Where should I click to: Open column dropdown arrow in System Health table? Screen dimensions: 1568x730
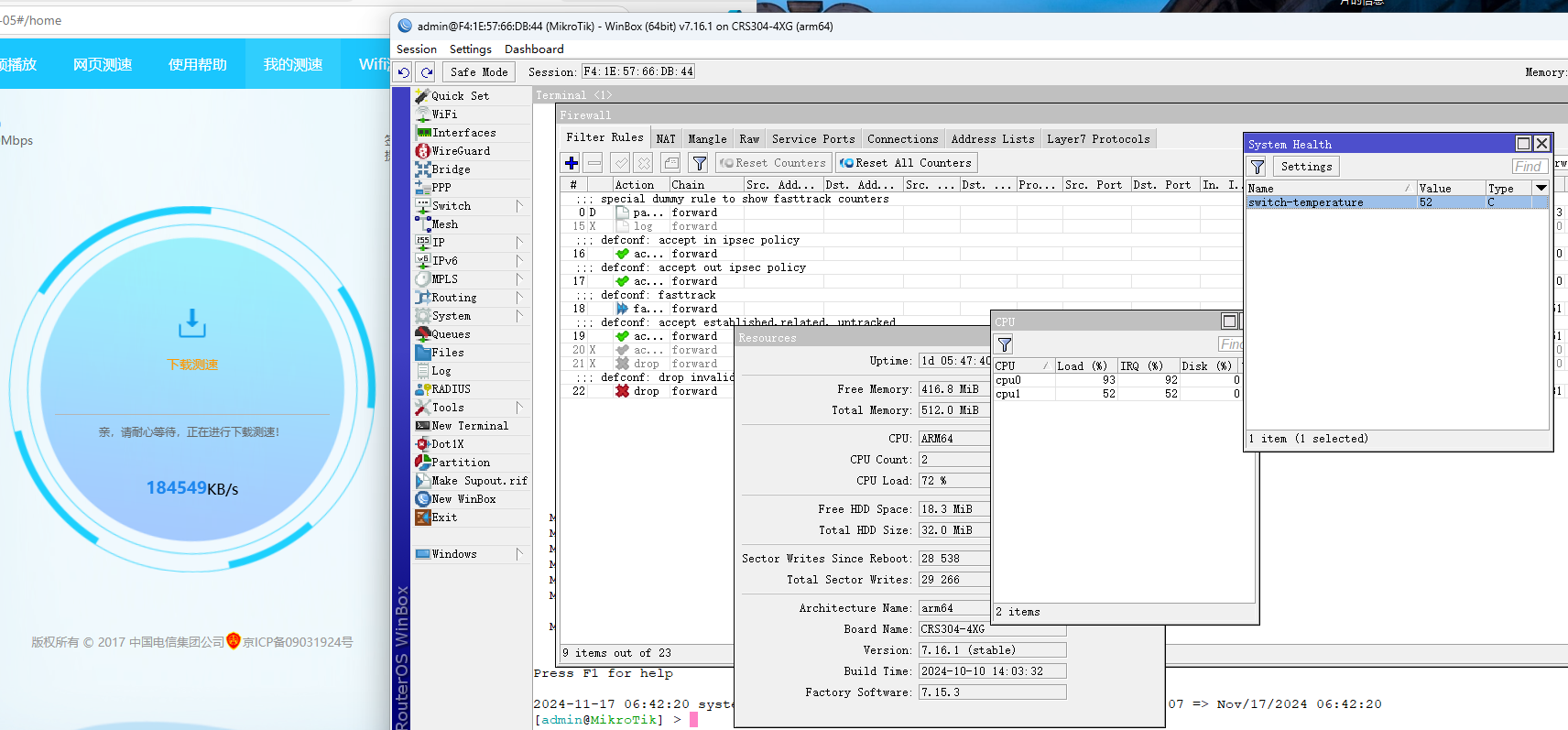1541,188
